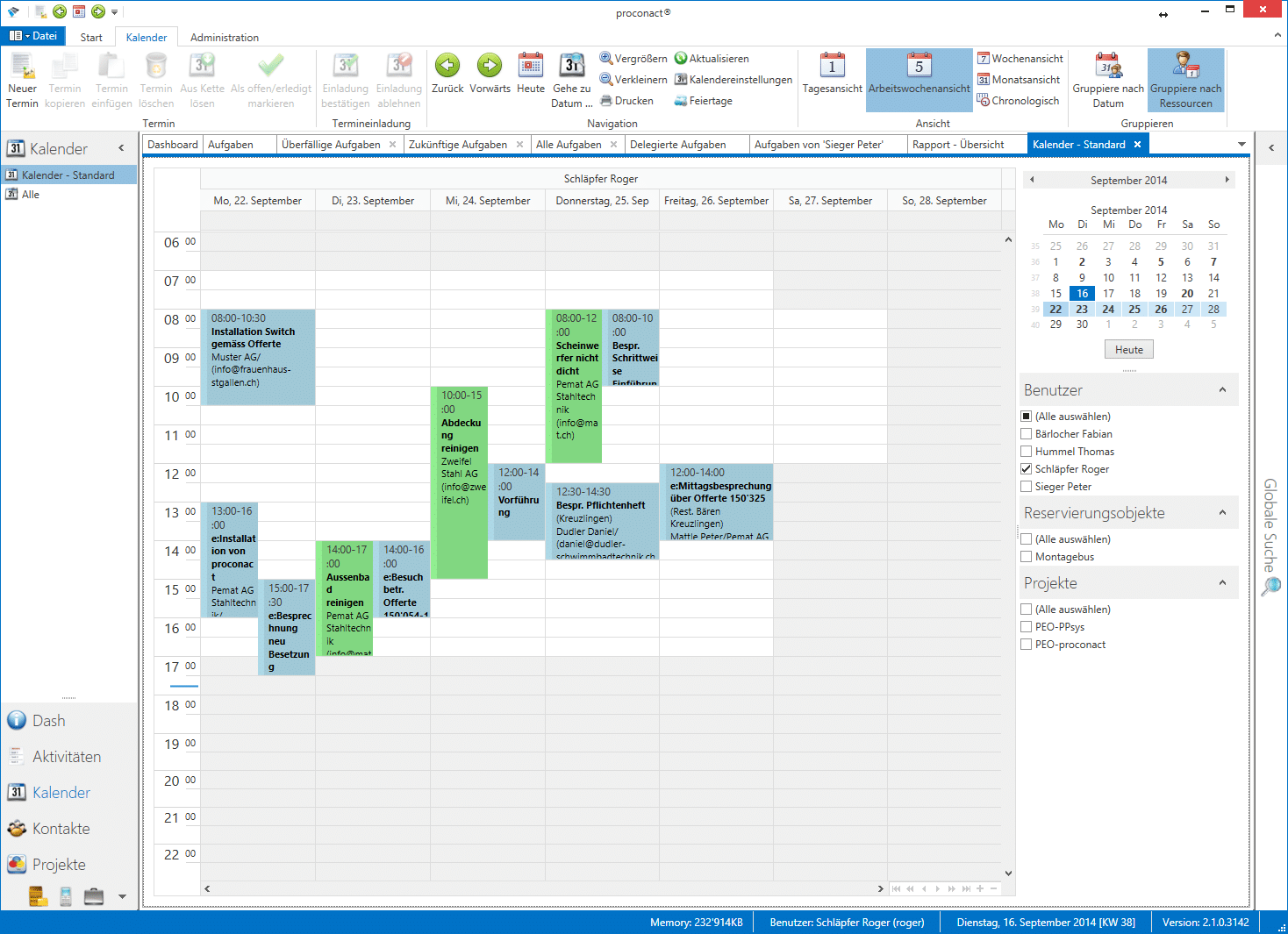Click the briefcase icon in sidebar footer

(x=94, y=896)
